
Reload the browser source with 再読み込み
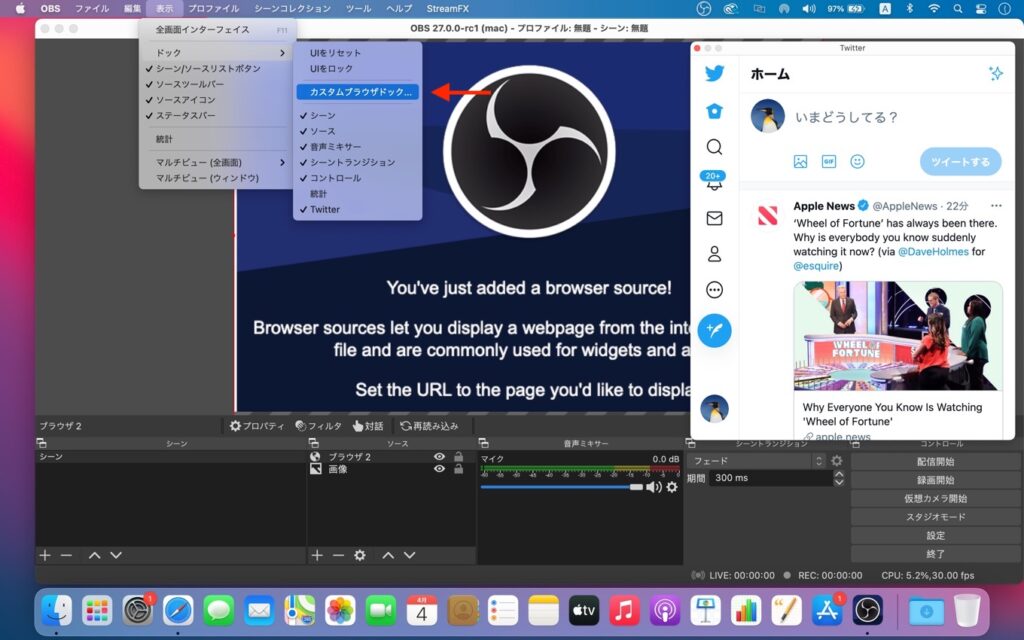(427, 425)
